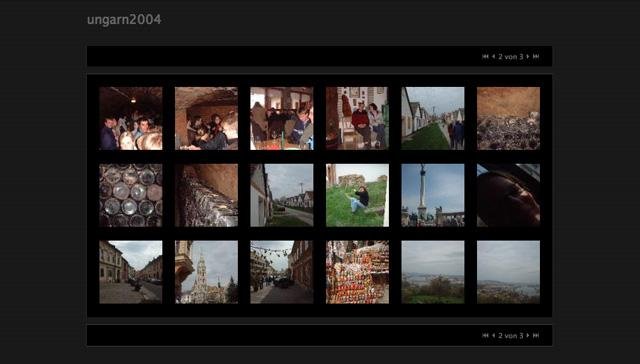The width and height of the screenshot is (640, 364).
Task: Open photo of street with hanging garlands
Action: [282, 272]
